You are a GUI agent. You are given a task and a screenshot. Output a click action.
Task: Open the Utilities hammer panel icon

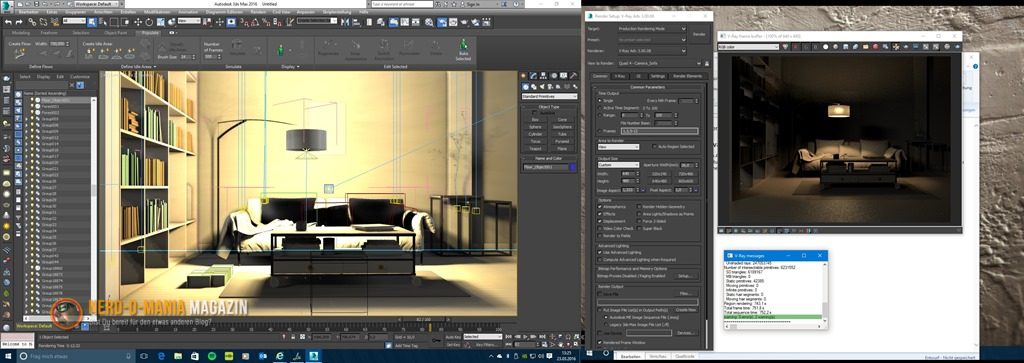pos(574,75)
